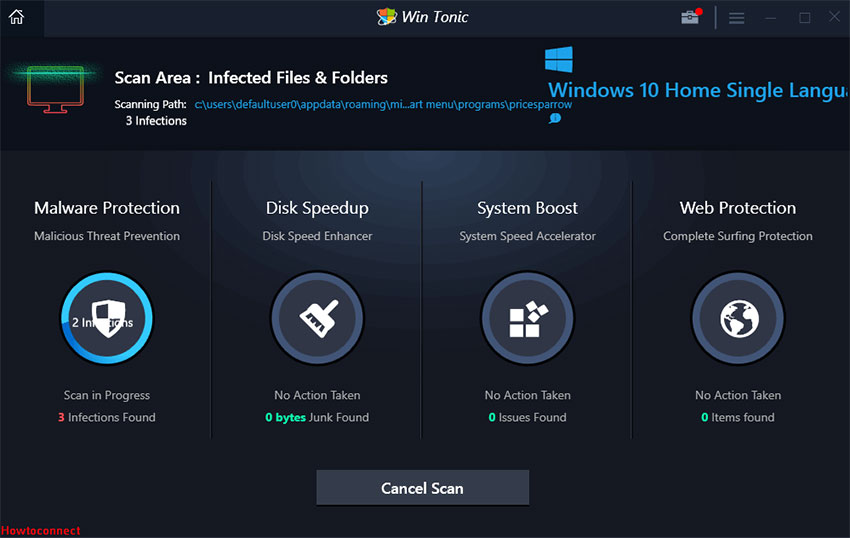Click the Windows logo icon
The width and height of the screenshot is (850, 538).
559,60
